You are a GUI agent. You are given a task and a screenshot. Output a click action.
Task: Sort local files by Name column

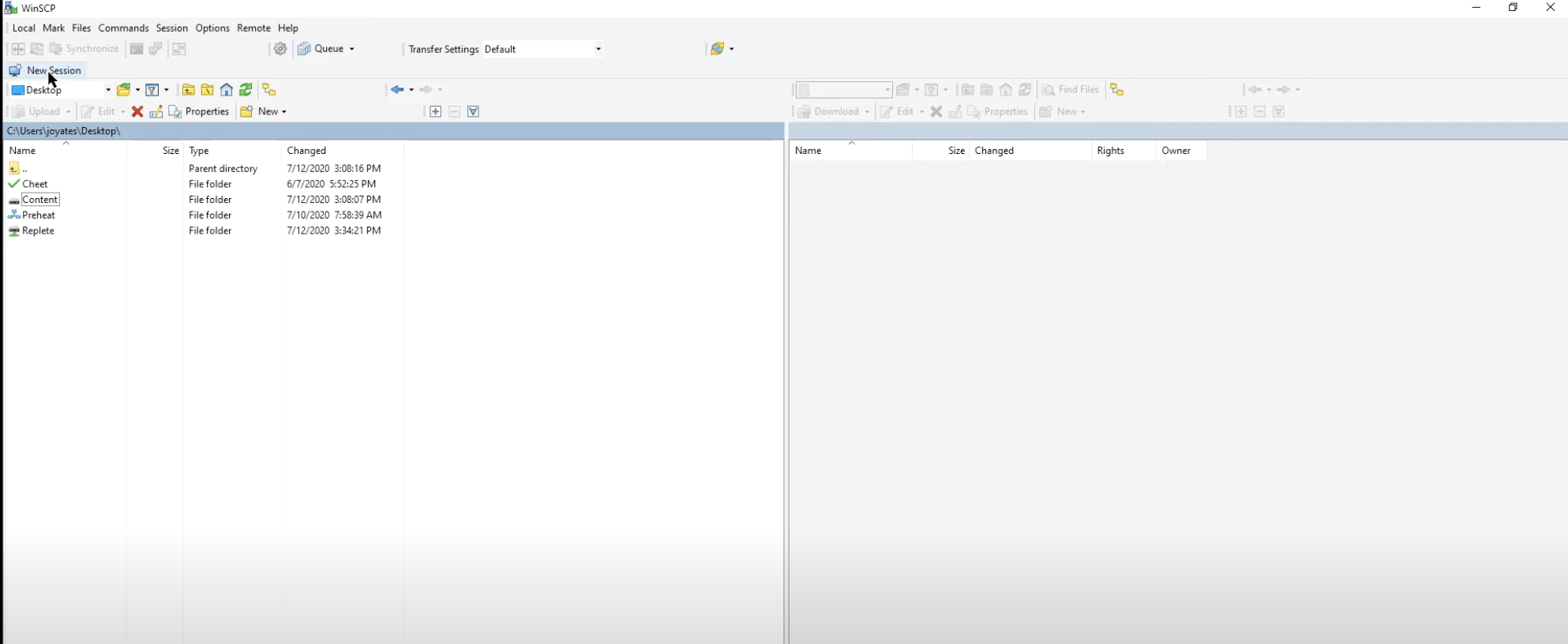[65, 151]
